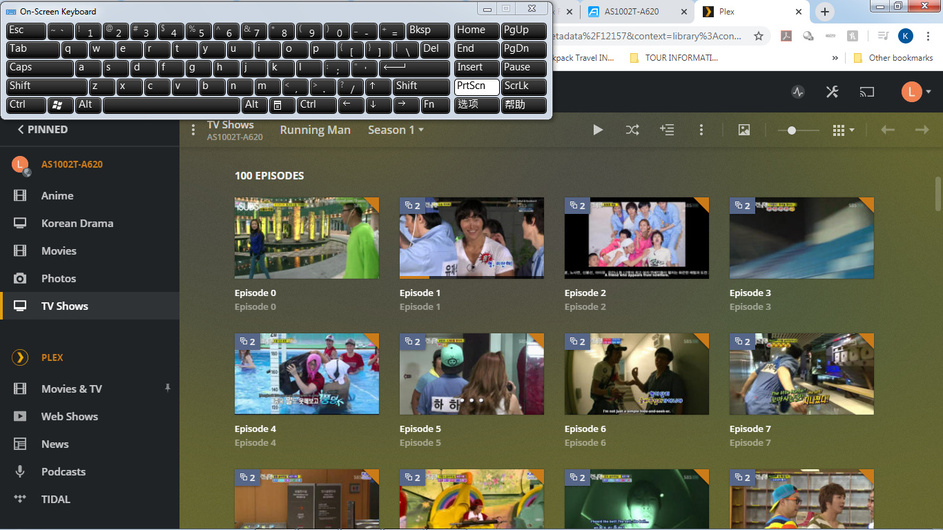The width and height of the screenshot is (943, 530).
Task: Open a new browser tab
Action: [825, 11]
